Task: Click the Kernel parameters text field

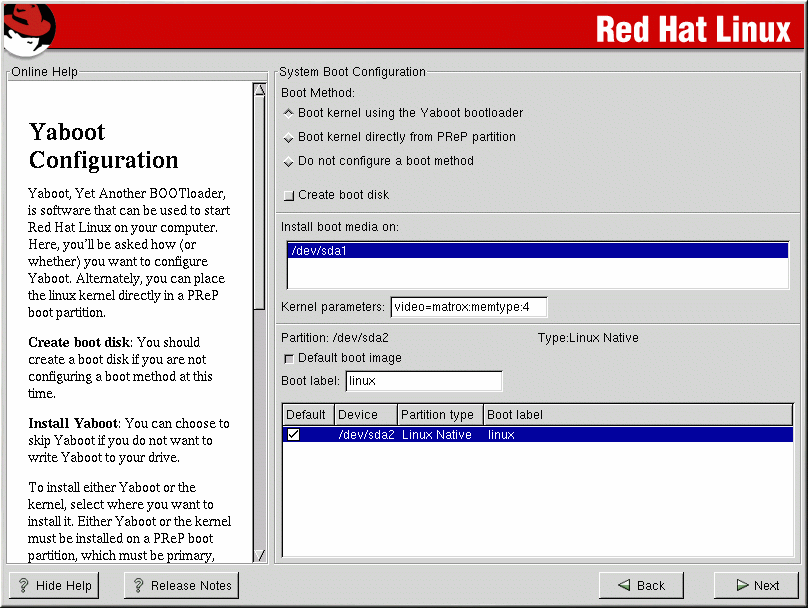Action: (468, 306)
